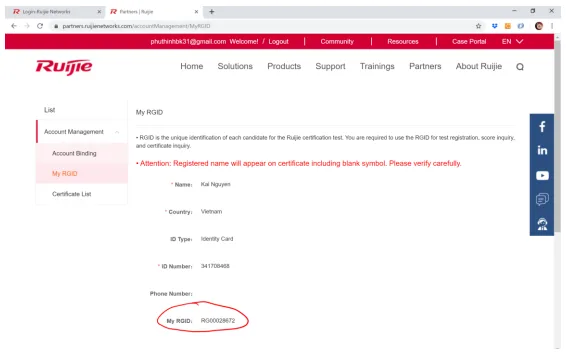
Task: Click the name value Kai Nguyen
Action: tap(215, 184)
